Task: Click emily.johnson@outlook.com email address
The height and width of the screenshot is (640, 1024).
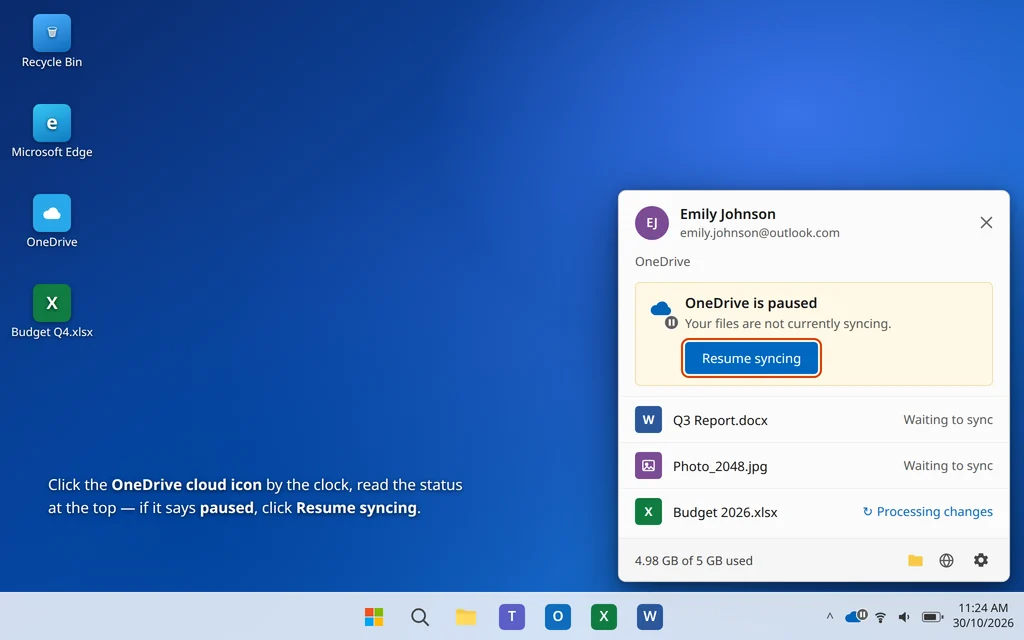Action: click(x=760, y=232)
